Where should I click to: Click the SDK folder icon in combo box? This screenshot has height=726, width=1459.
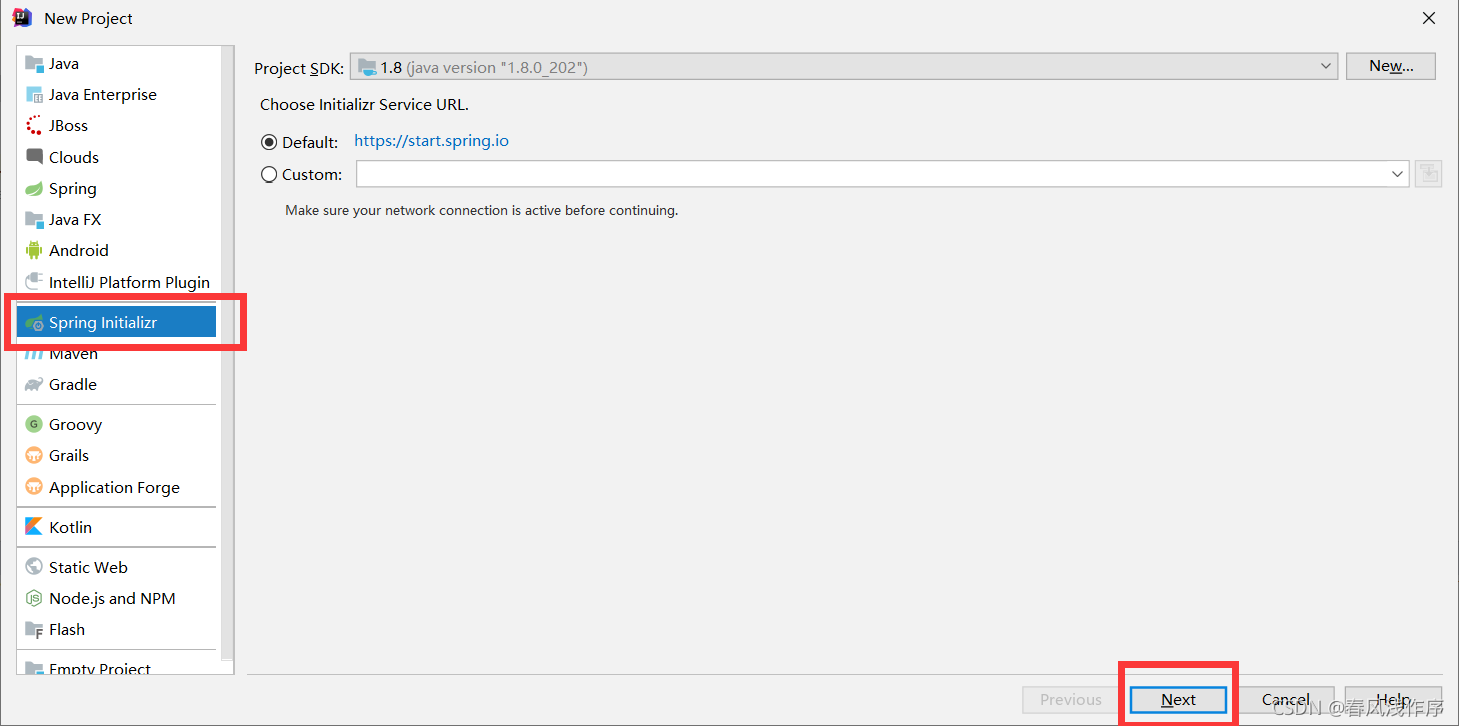pos(367,67)
